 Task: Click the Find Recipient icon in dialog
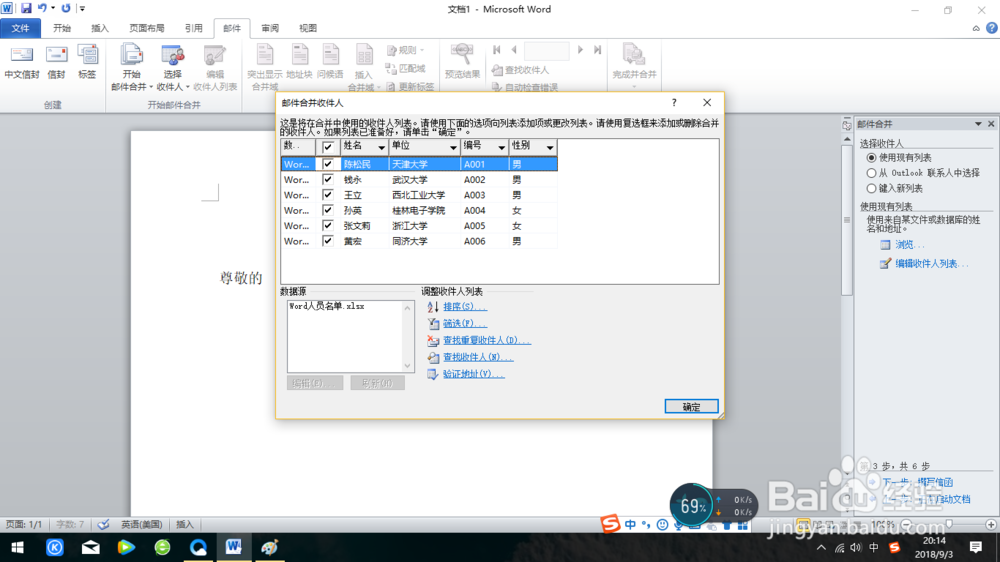433,357
